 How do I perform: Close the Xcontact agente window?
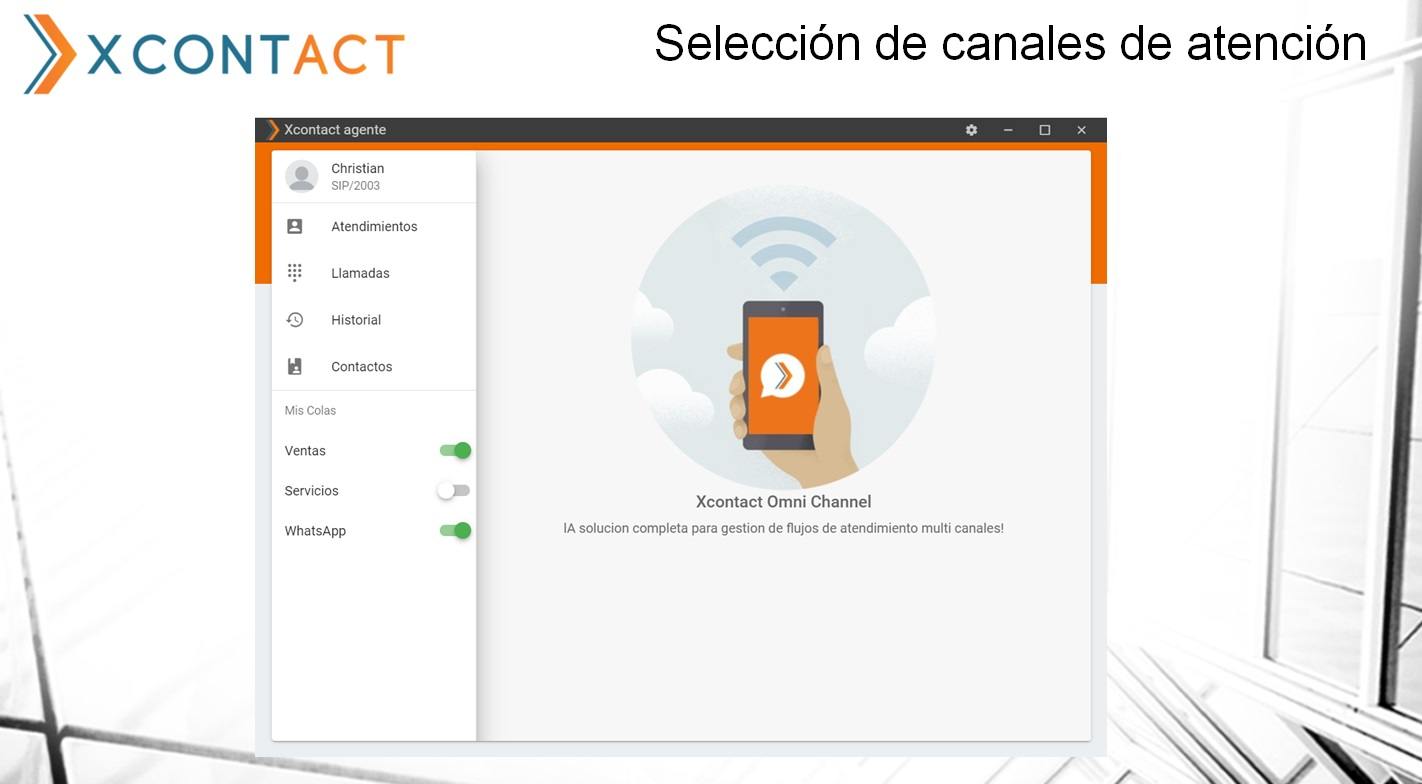click(1081, 130)
